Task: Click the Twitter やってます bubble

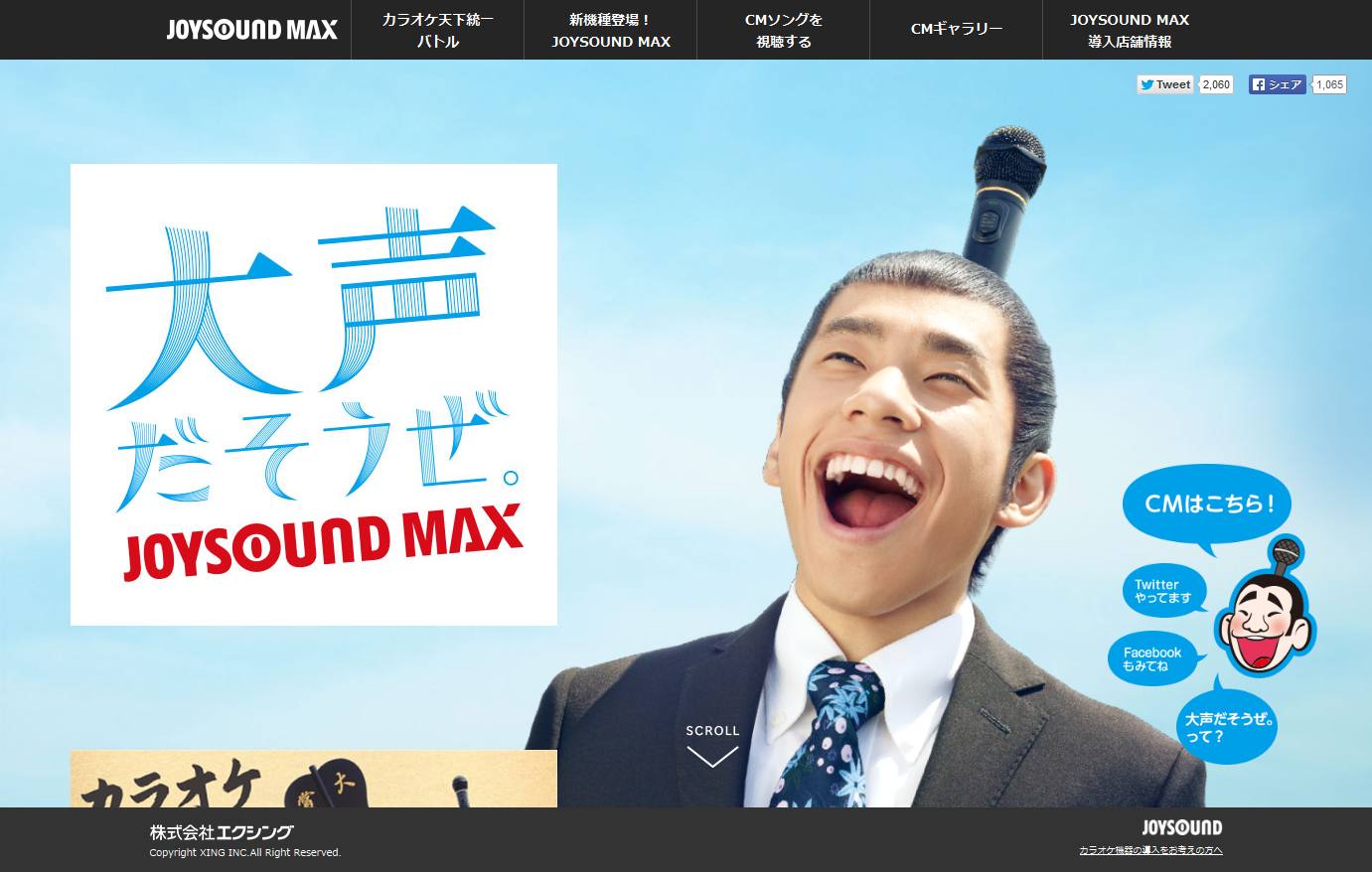Action: pos(1163,591)
